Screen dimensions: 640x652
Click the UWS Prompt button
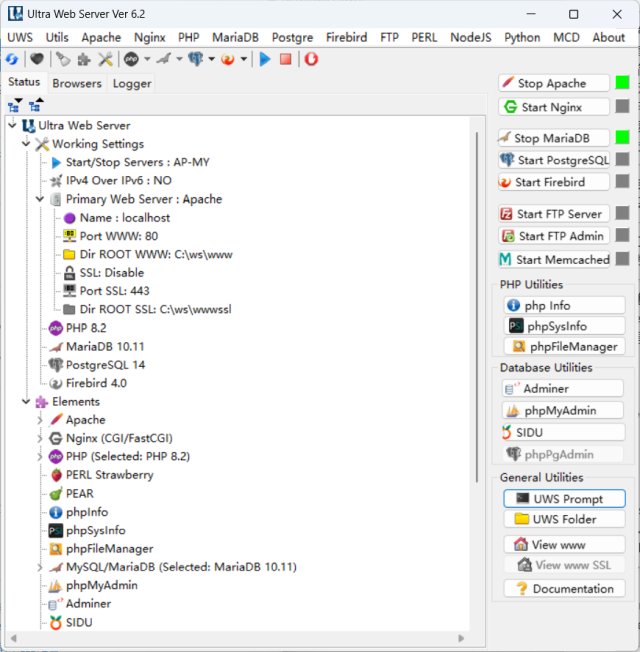tap(563, 498)
